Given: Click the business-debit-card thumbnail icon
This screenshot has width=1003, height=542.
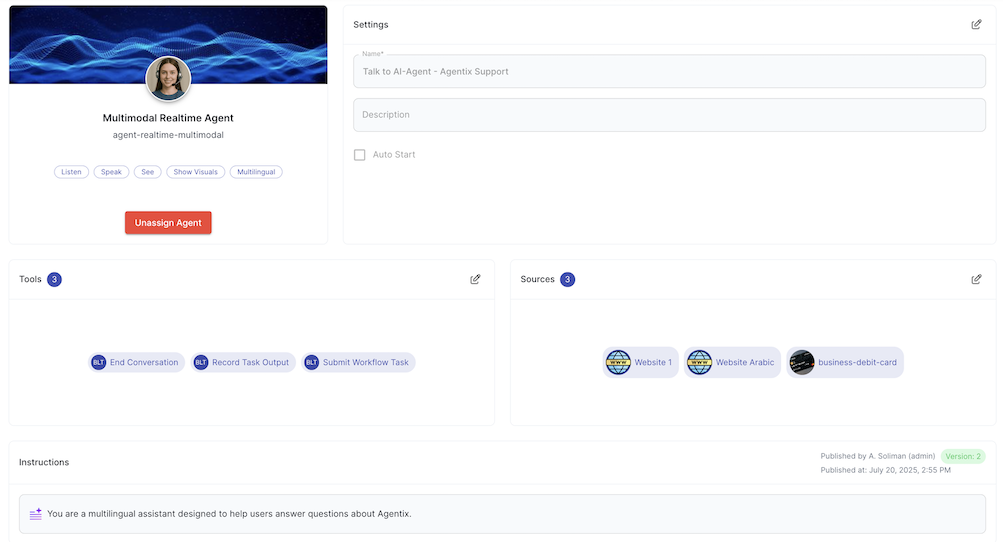Looking at the screenshot, I should pos(802,362).
